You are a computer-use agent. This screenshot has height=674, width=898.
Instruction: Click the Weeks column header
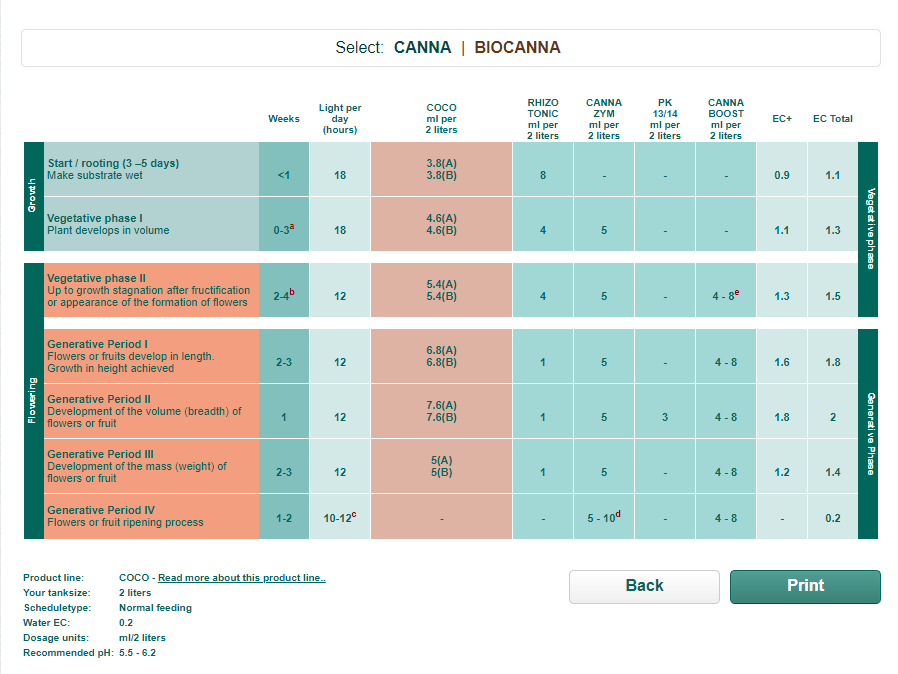(x=284, y=119)
